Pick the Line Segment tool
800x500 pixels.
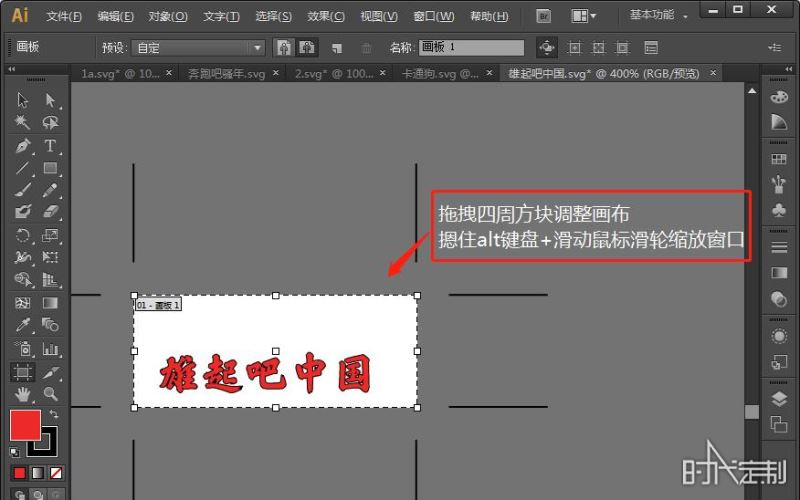[x=22, y=168]
